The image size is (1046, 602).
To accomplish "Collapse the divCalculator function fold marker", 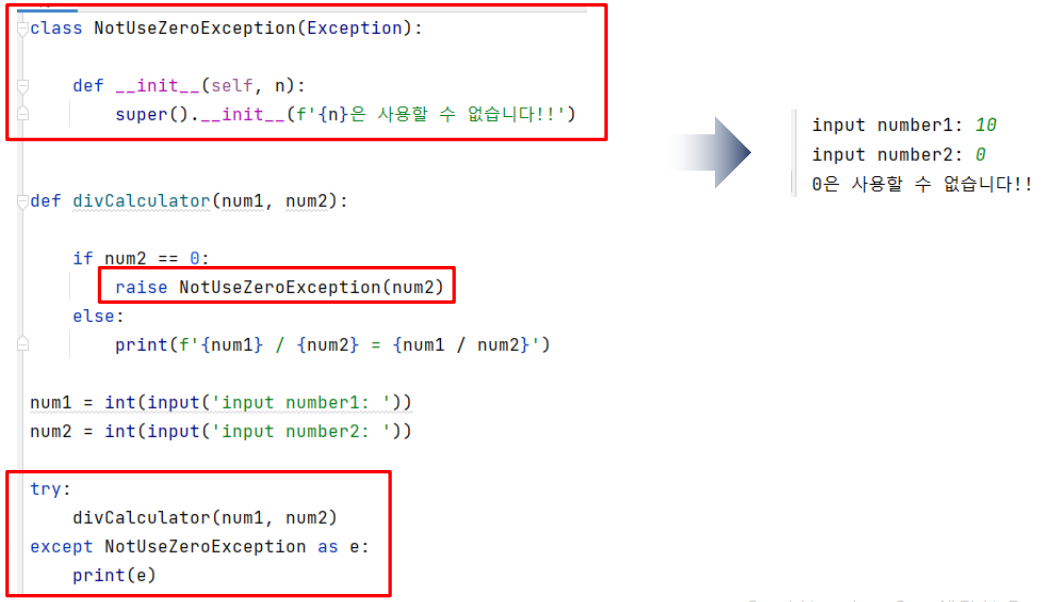I will tap(23, 201).
